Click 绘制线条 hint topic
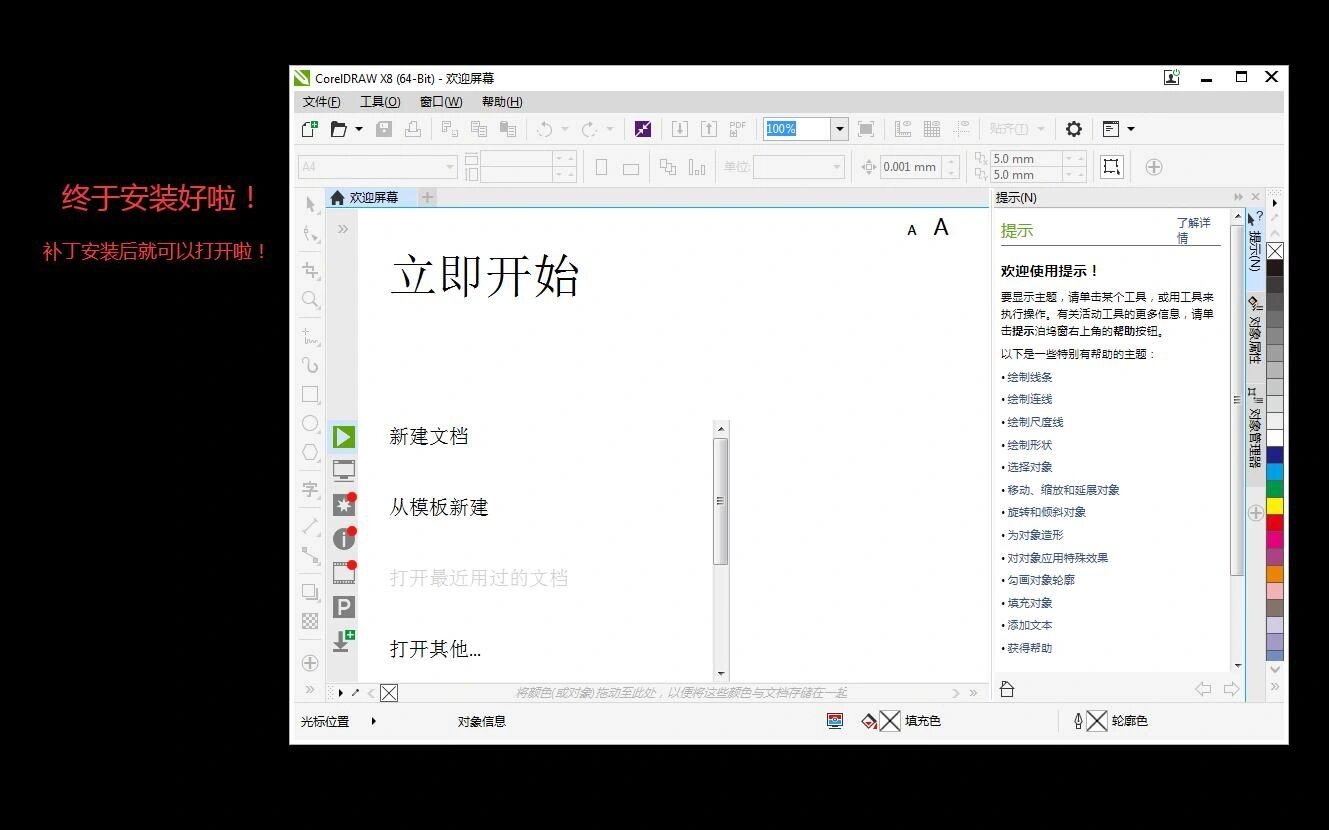This screenshot has width=1329, height=830. 1029,377
